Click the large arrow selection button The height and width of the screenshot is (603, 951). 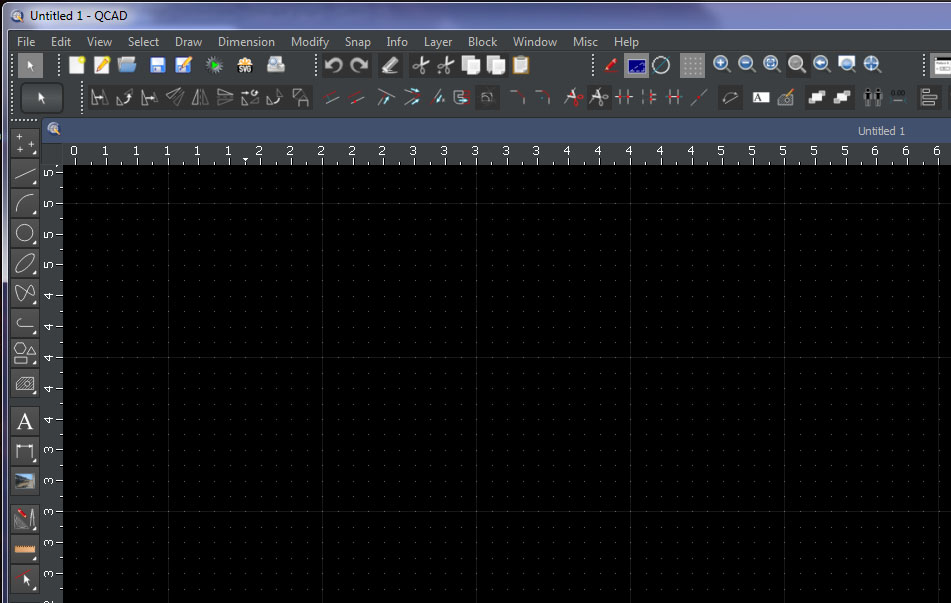click(x=42, y=98)
